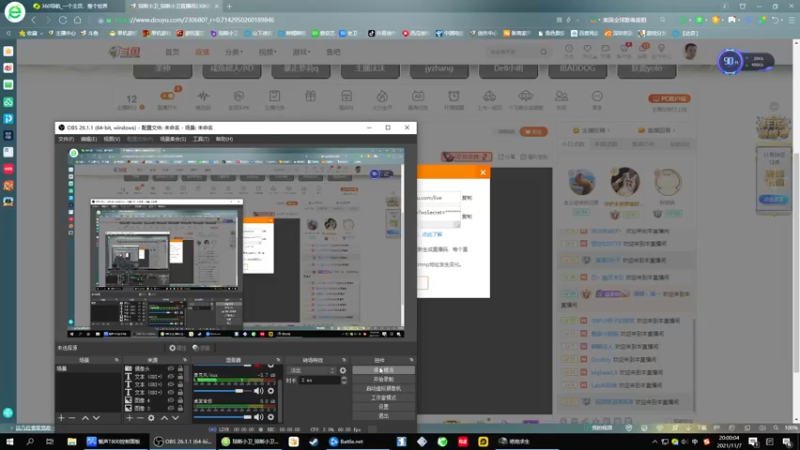Screen dimensions: 800x450
Task: Add a new source with the plus icon
Action: [130, 418]
